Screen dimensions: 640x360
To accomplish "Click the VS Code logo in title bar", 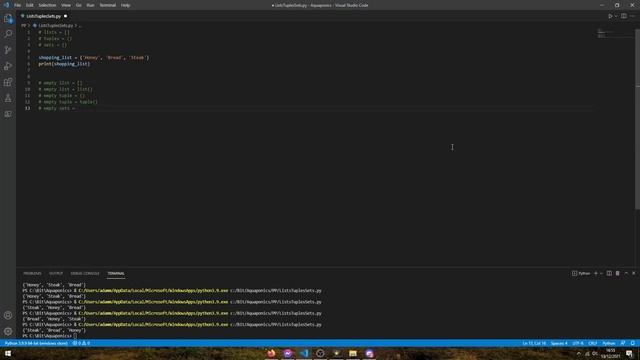I will (6, 5).
